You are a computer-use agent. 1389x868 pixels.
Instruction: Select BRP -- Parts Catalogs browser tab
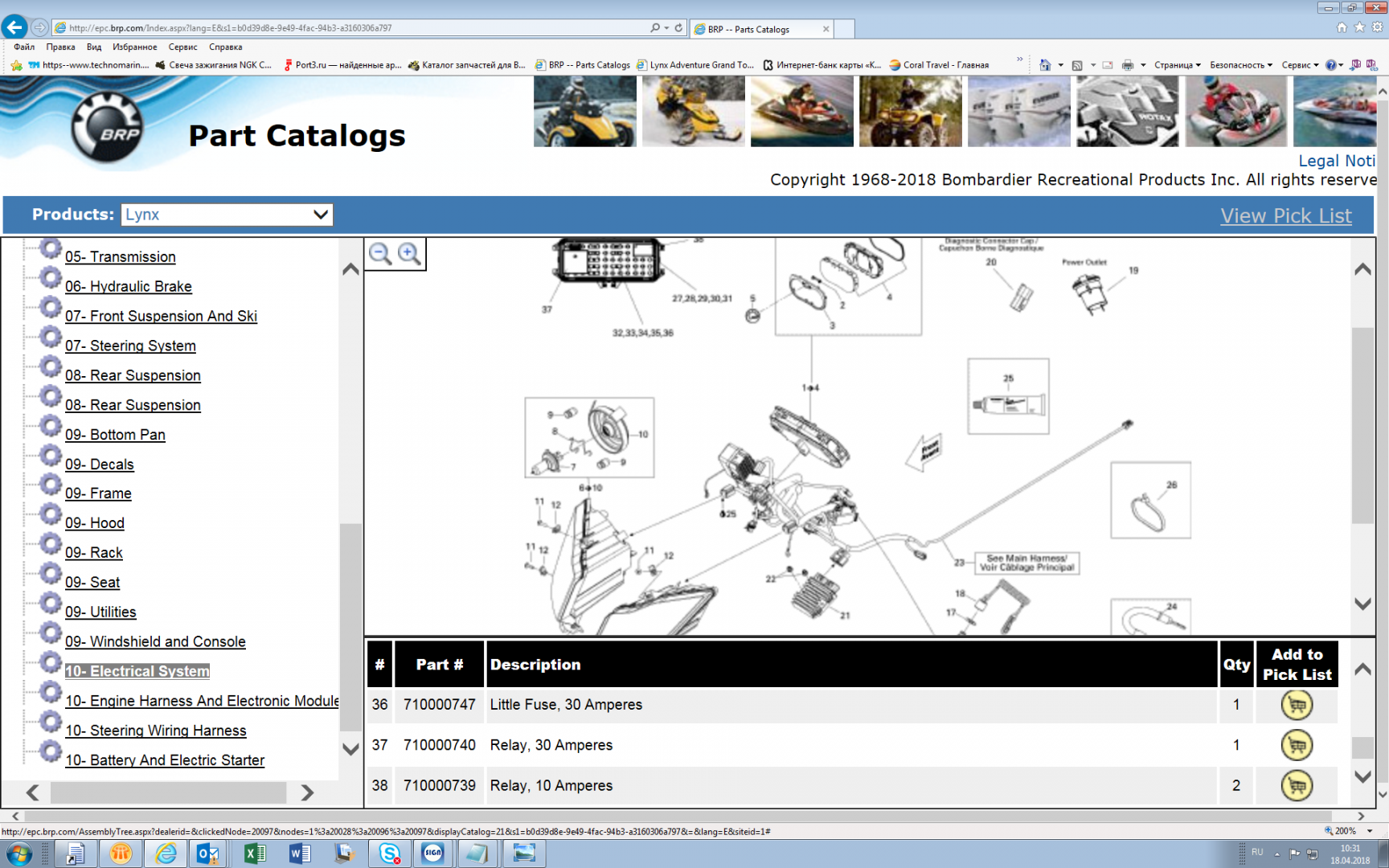(x=760, y=29)
